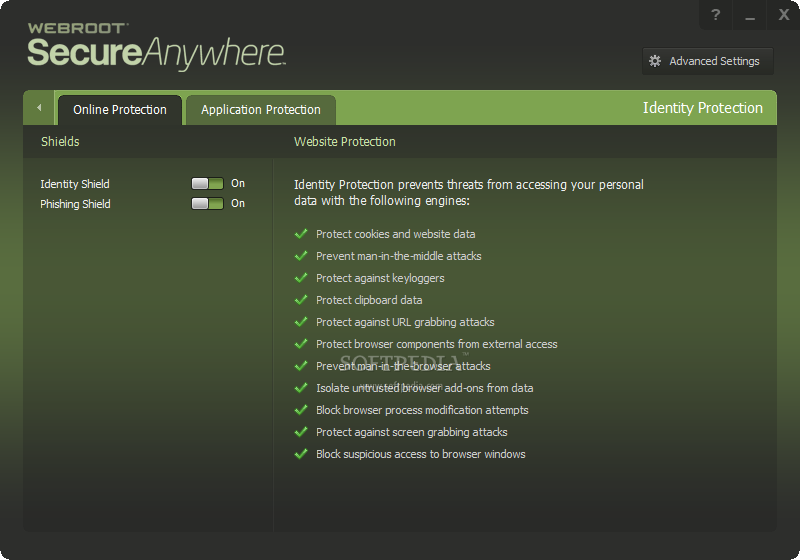Click the Webroot SecureAnywhere logo
Image resolution: width=800 pixels, height=560 pixels.
tap(156, 46)
